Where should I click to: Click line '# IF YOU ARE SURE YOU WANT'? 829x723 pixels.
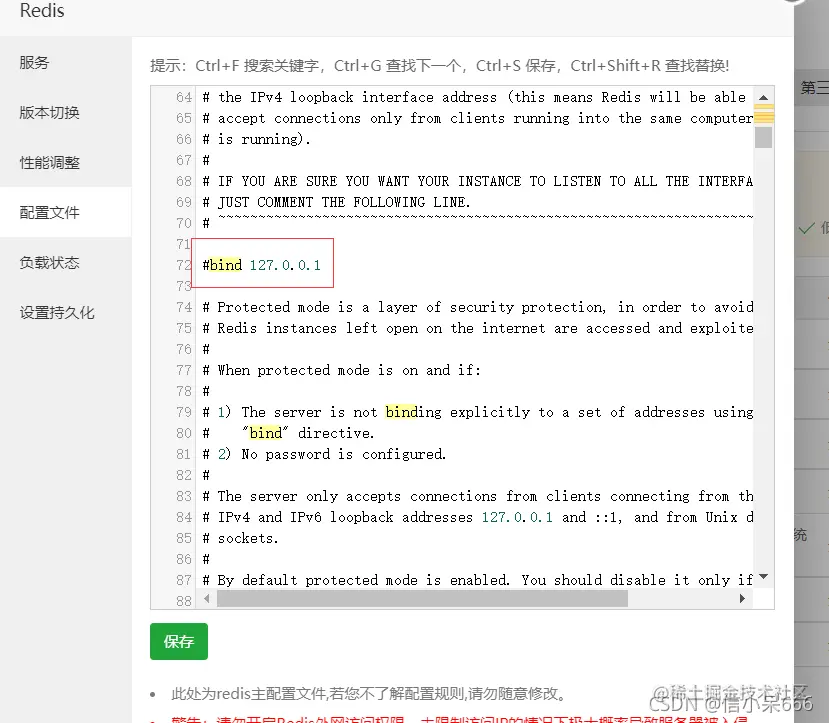[478, 181]
